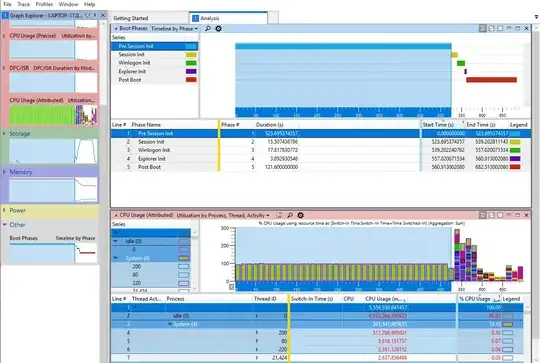Click the zoom icon at CPU Usage graph axis origin
Screen dimensions: 540x363
[x=231, y=287]
